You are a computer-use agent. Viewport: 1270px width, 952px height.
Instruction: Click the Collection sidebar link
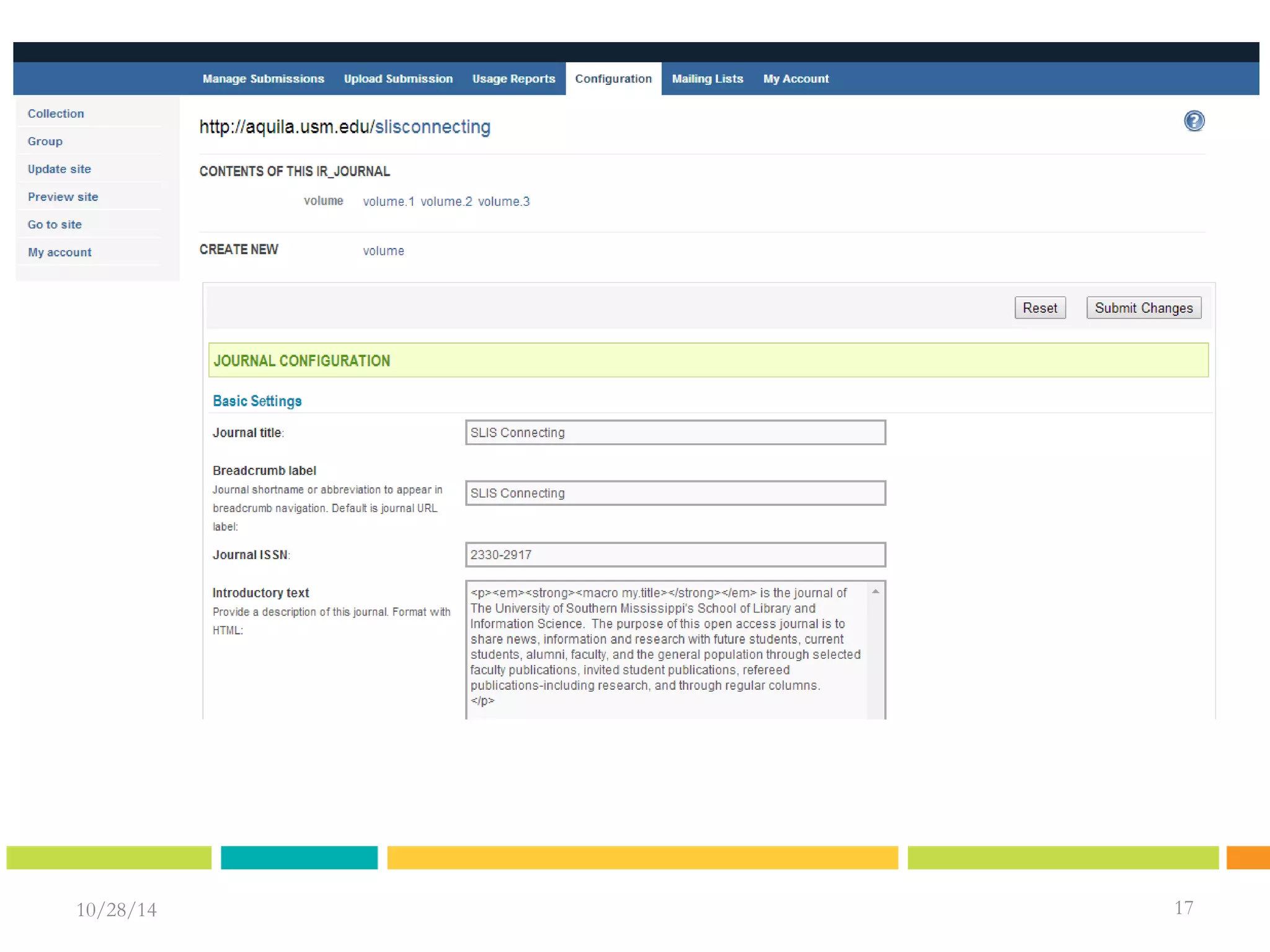(x=56, y=113)
